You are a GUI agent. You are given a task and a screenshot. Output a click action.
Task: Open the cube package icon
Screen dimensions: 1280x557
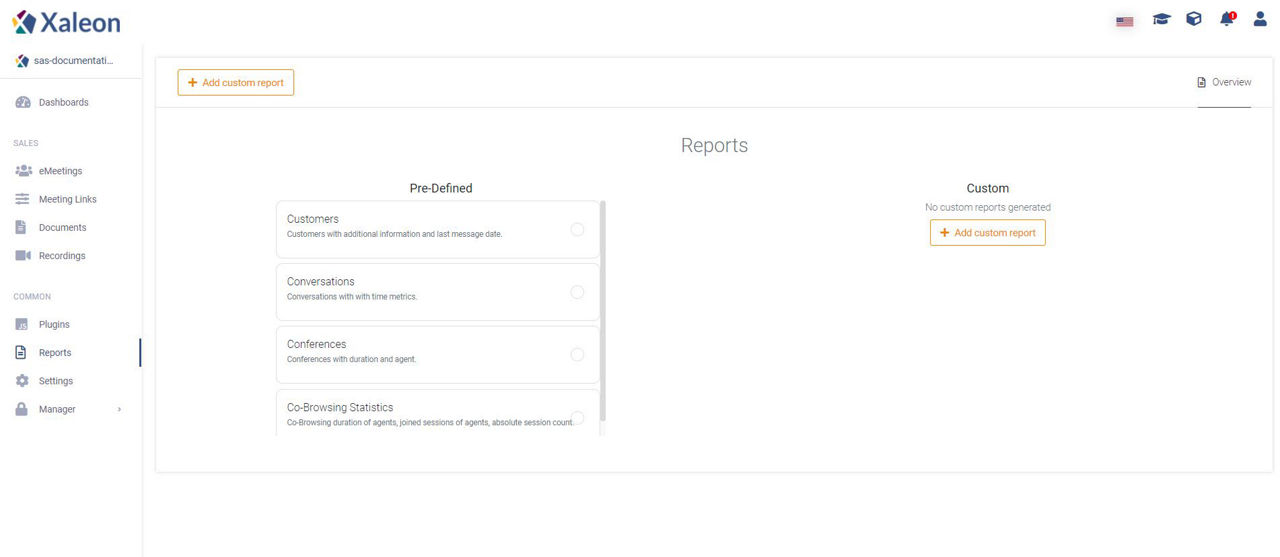[x=1194, y=19]
